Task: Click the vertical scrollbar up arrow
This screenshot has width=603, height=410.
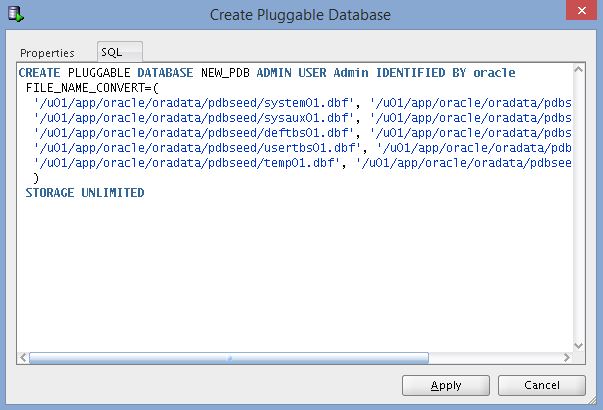Action: point(578,70)
